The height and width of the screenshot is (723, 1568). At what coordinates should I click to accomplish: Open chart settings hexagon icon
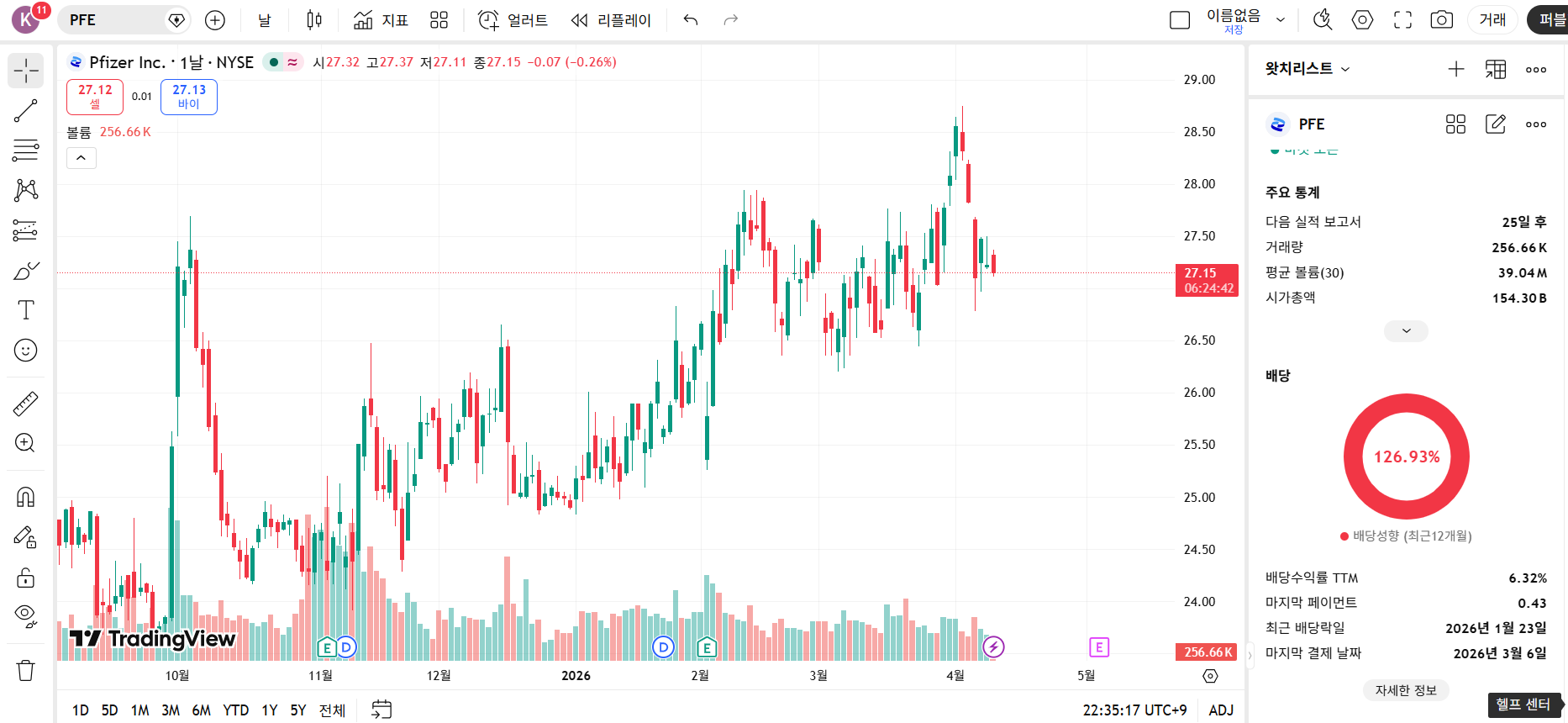coord(1362,20)
